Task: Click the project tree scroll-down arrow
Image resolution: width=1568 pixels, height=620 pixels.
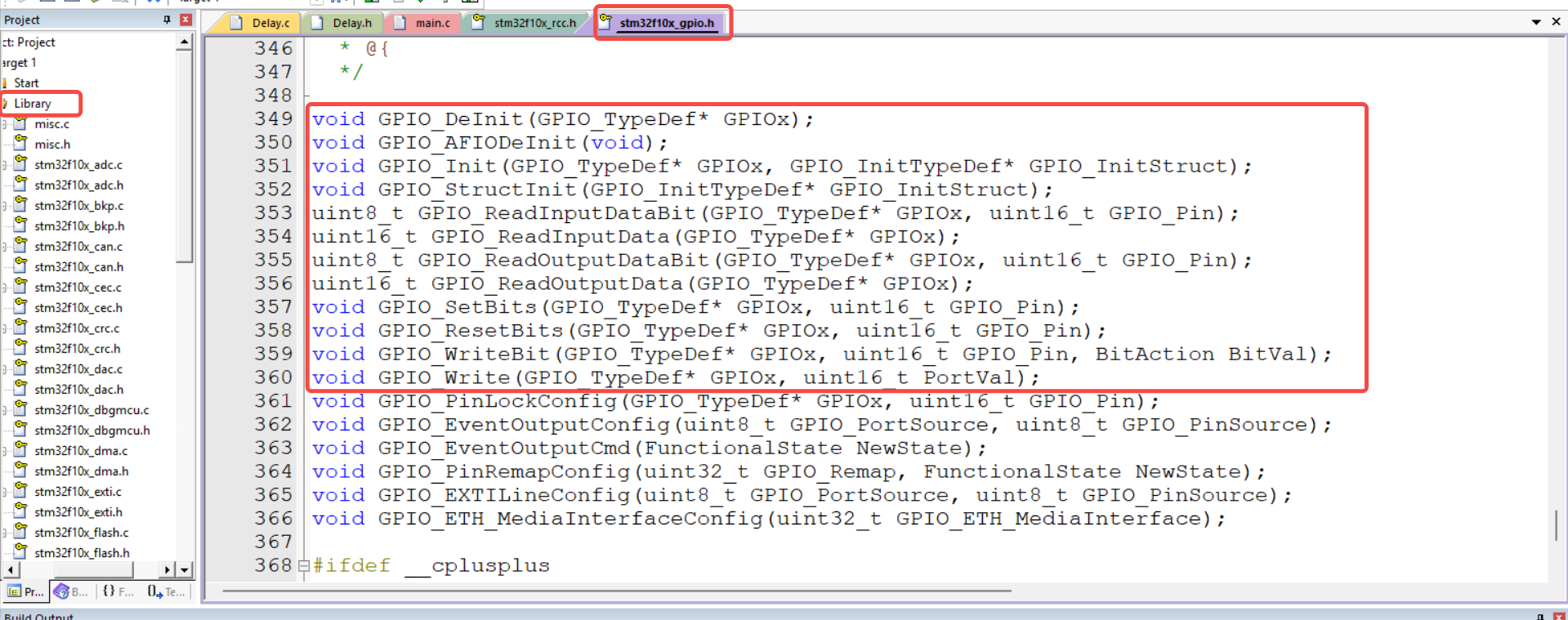Action: click(x=185, y=569)
